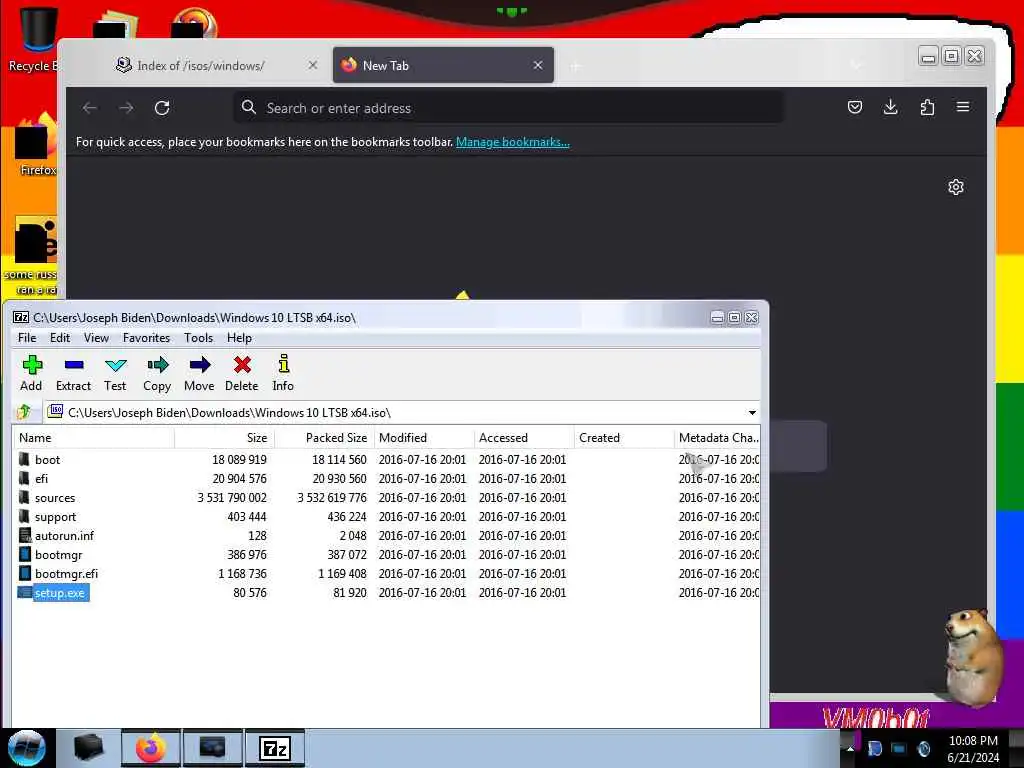Click the Firefox search or address bar
Screen dimensions: 1024x768
point(509,108)
